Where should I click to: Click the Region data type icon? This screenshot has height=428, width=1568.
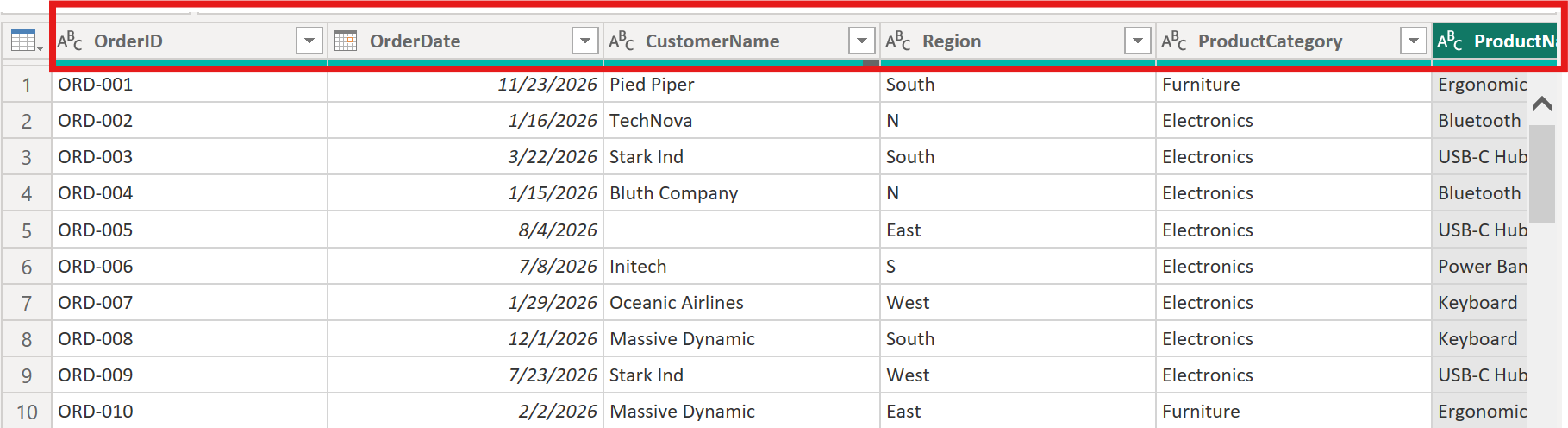898,41
